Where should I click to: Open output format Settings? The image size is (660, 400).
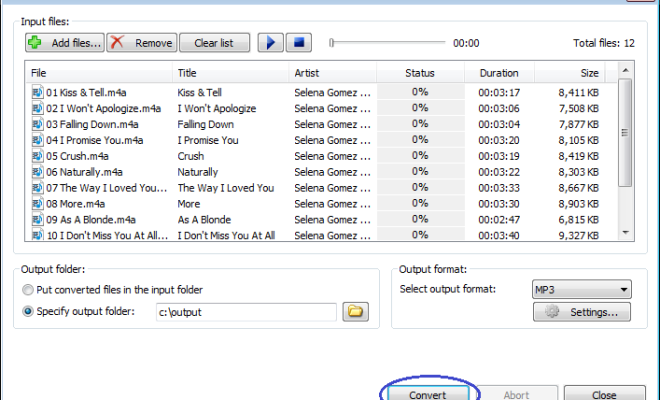pyautogui.click(x=581, y=312)
